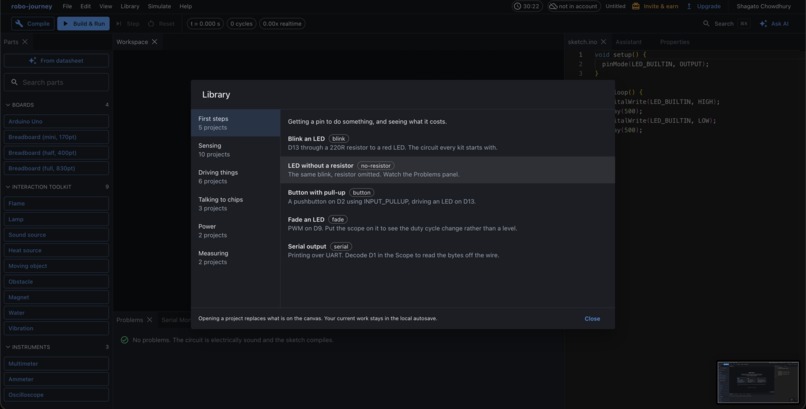
Task: Close the Parts panel tab
Action: coord(25,42)
